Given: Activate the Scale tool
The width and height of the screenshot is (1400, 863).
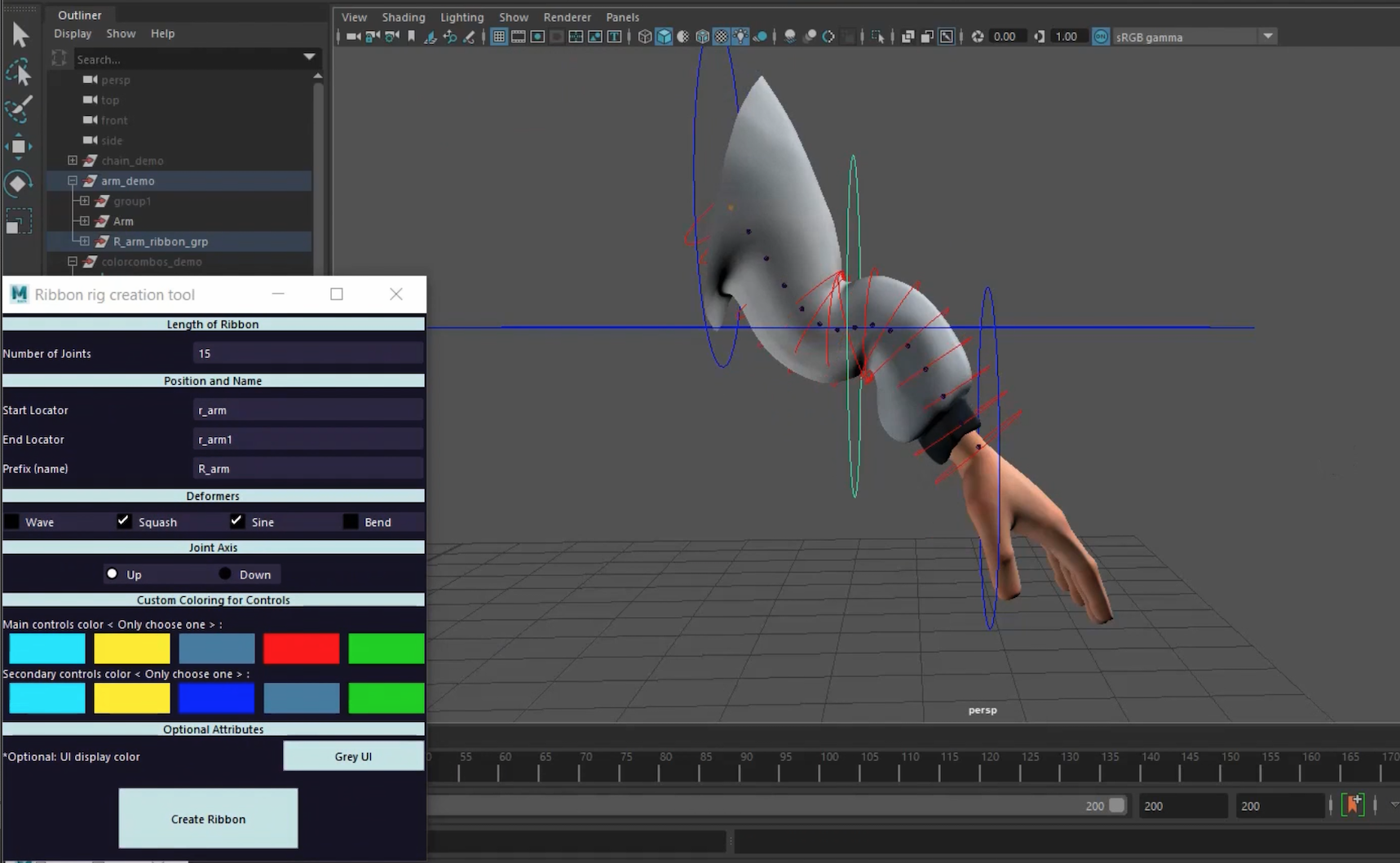Looking at the screenshot, I should (x=19, y=221).
